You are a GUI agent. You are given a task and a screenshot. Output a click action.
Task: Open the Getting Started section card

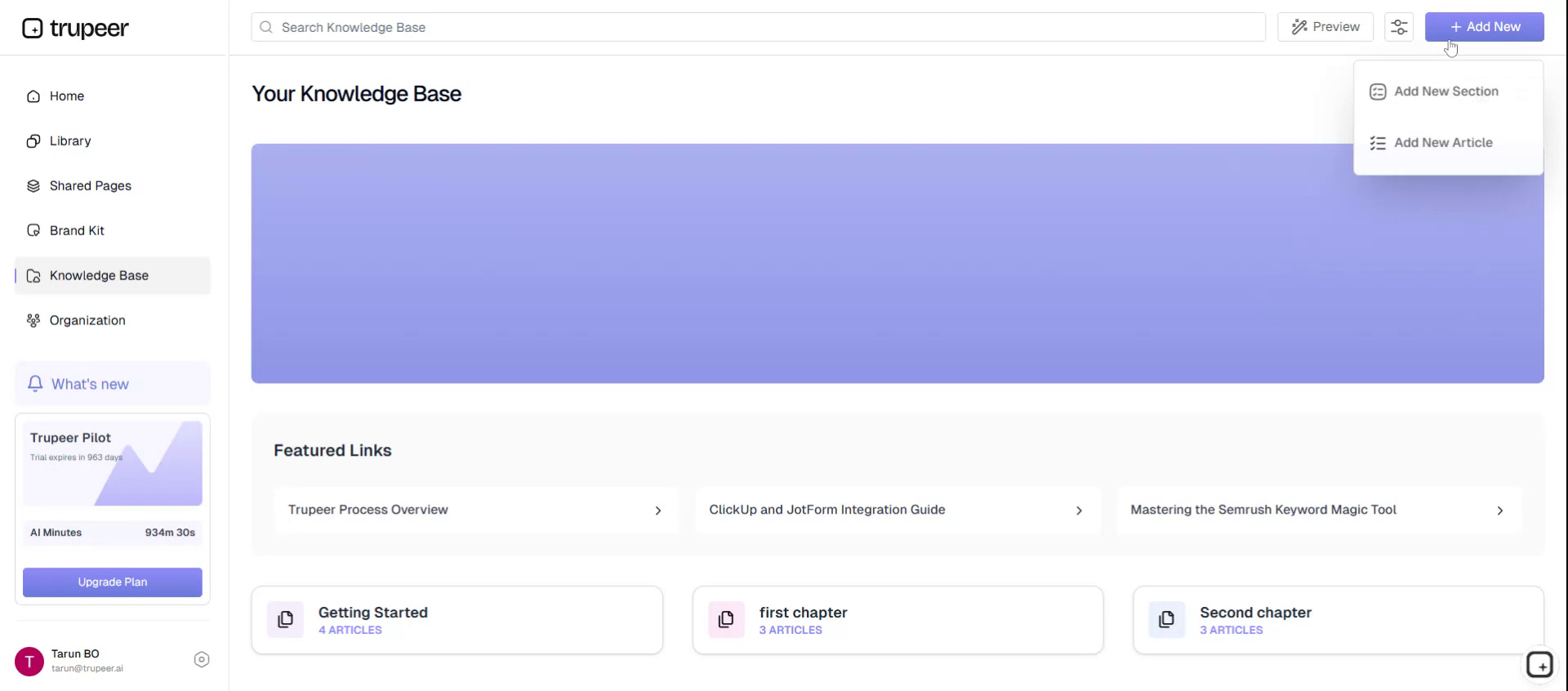click(457, 620)
